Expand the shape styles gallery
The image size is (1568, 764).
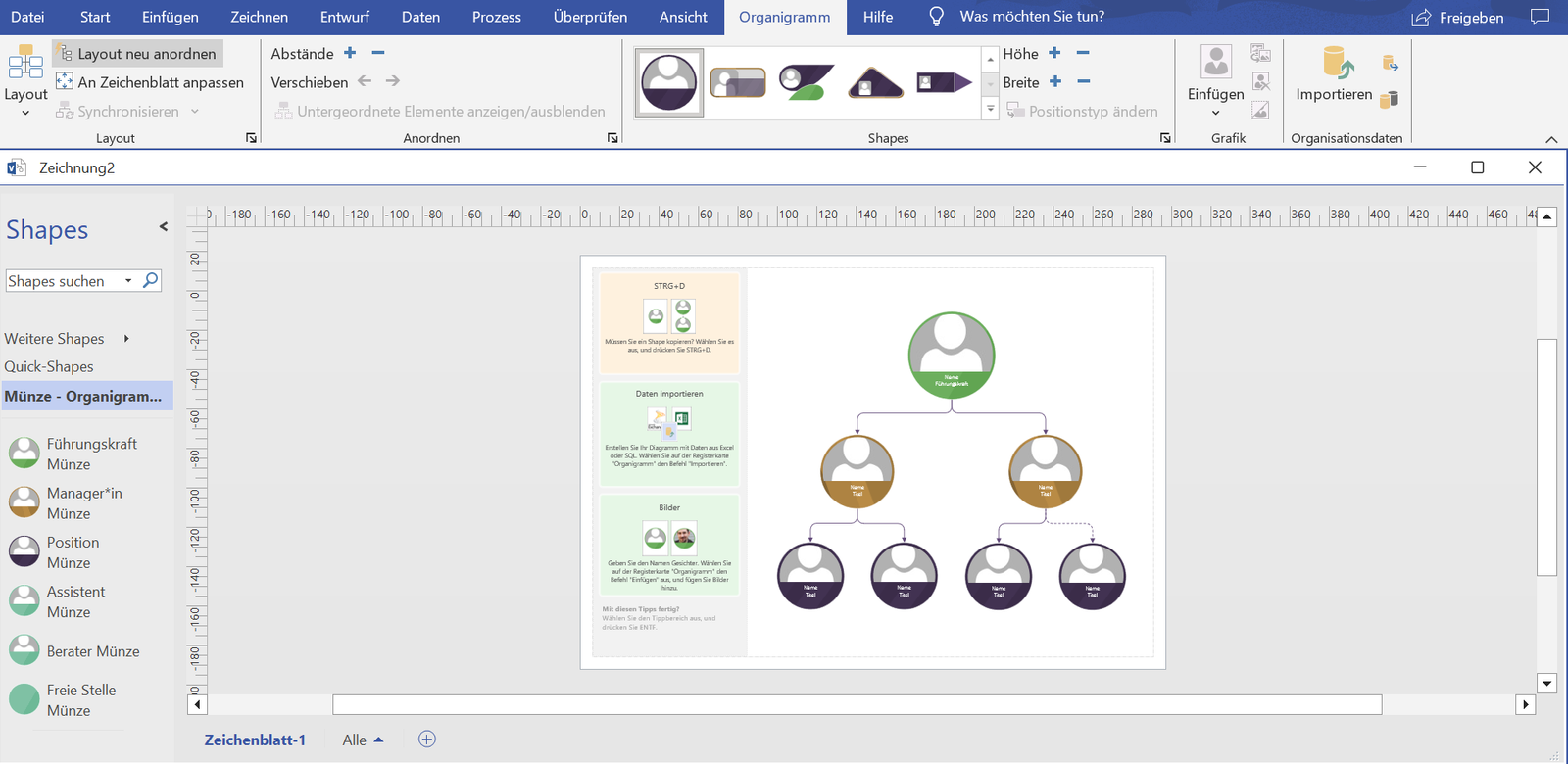(990, 109)
